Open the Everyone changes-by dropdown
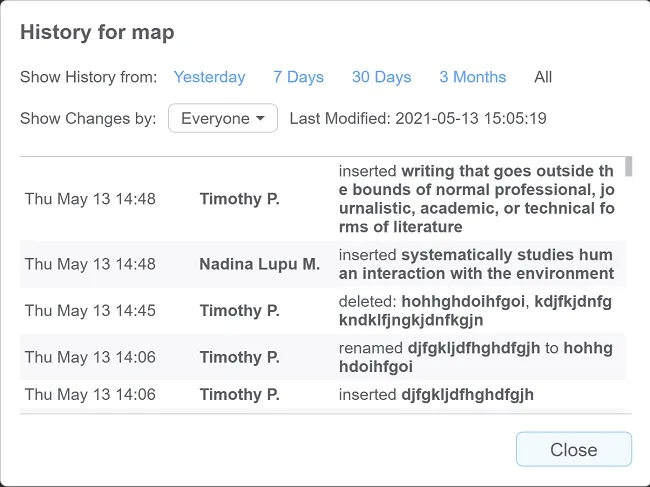This screenshot has width=650, height=487. tap(222, 118)
